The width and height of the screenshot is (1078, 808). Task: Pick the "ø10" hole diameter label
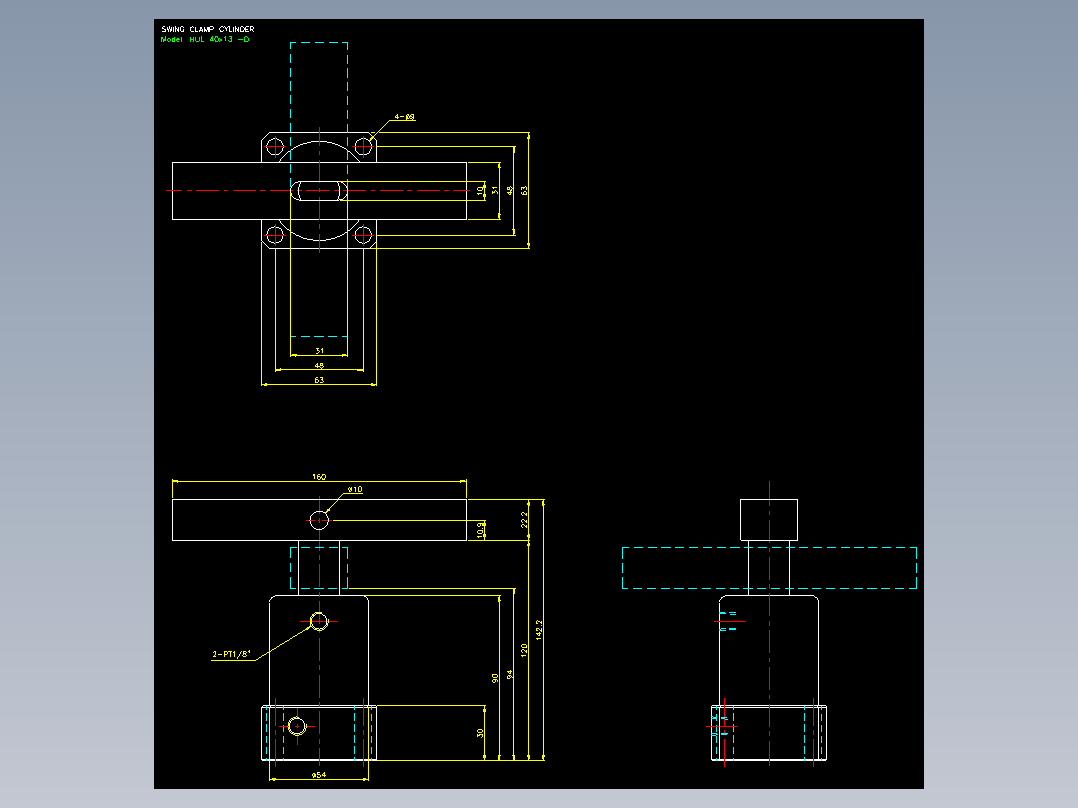(x=355, y=490)
